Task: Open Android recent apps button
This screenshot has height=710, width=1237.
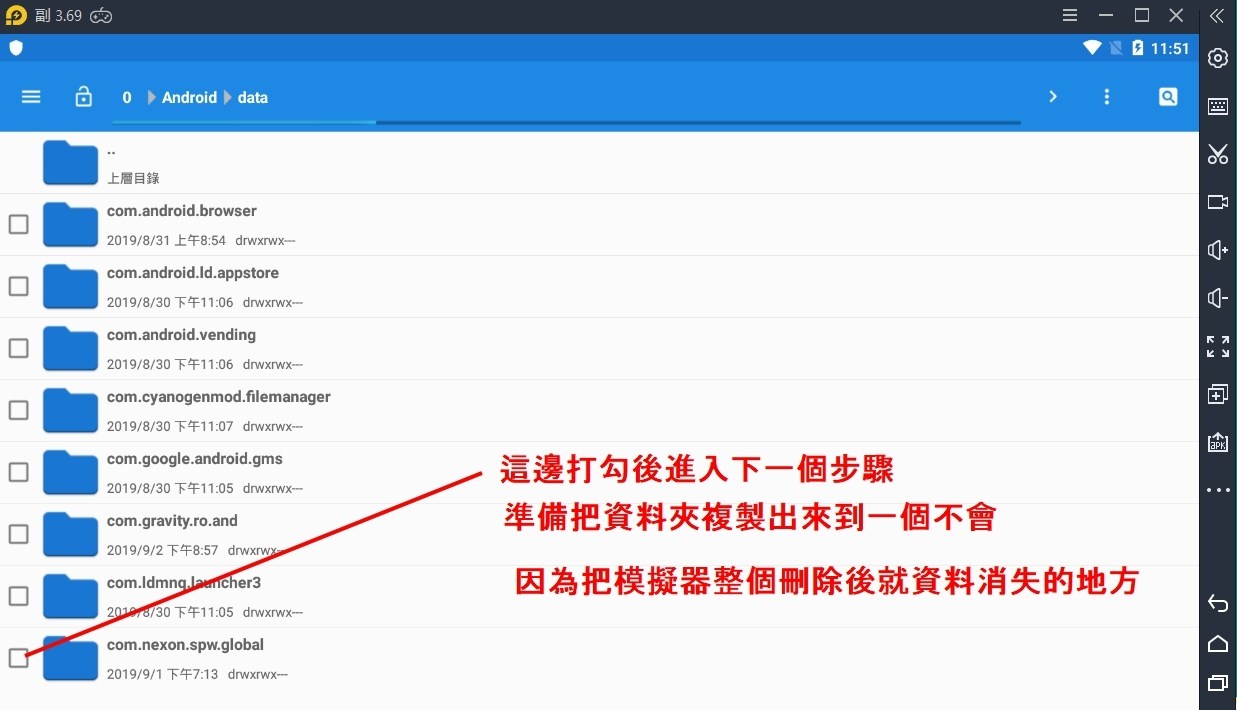Action: click(x=1218, y=684)
